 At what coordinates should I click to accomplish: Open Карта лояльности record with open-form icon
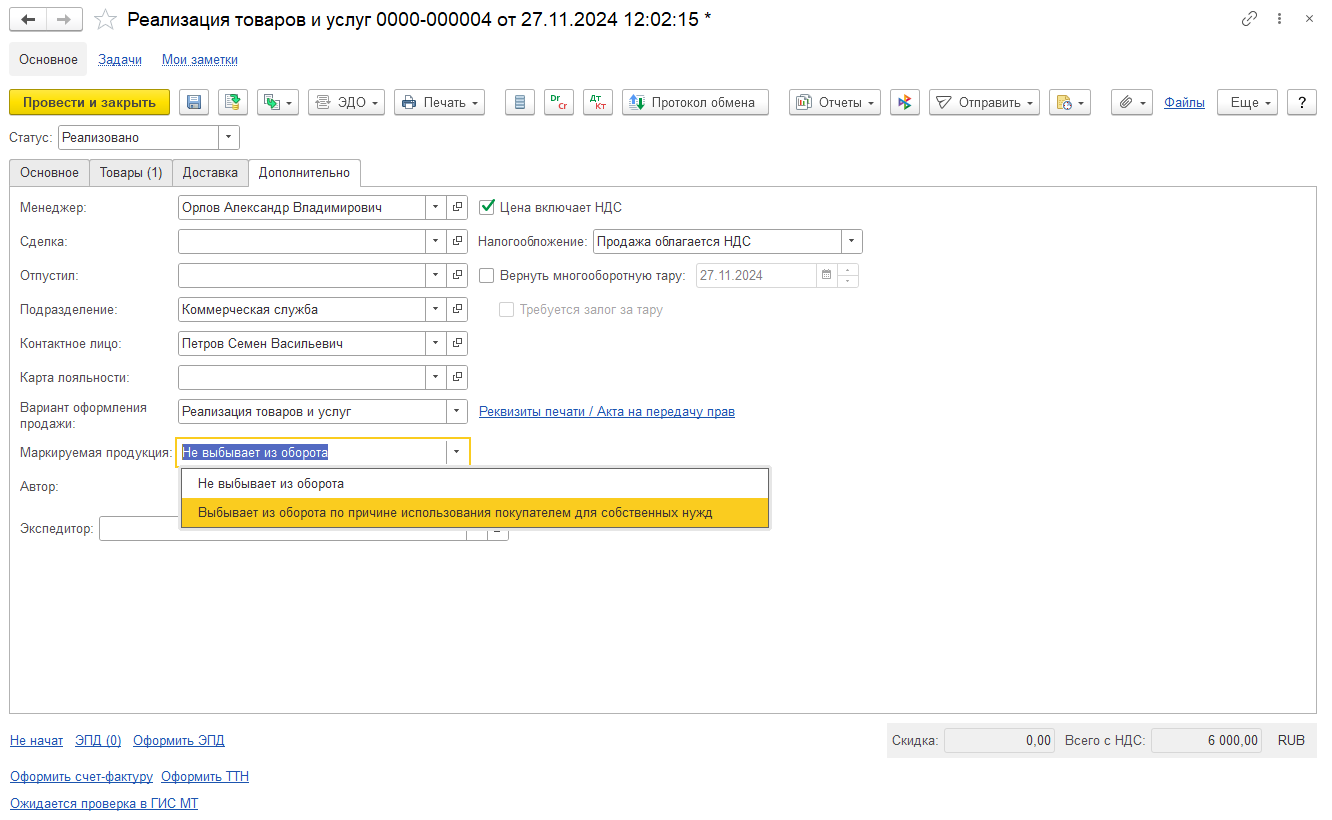tap(458, 377)
